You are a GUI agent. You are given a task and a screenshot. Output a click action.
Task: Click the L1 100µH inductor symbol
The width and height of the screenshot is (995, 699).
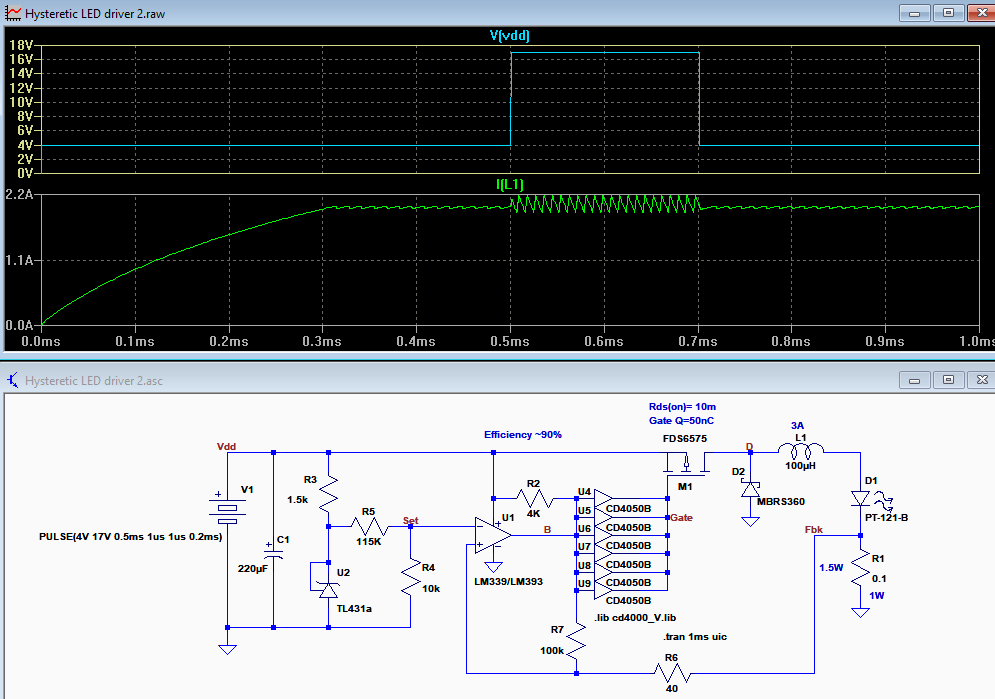[x=801, y=450]
